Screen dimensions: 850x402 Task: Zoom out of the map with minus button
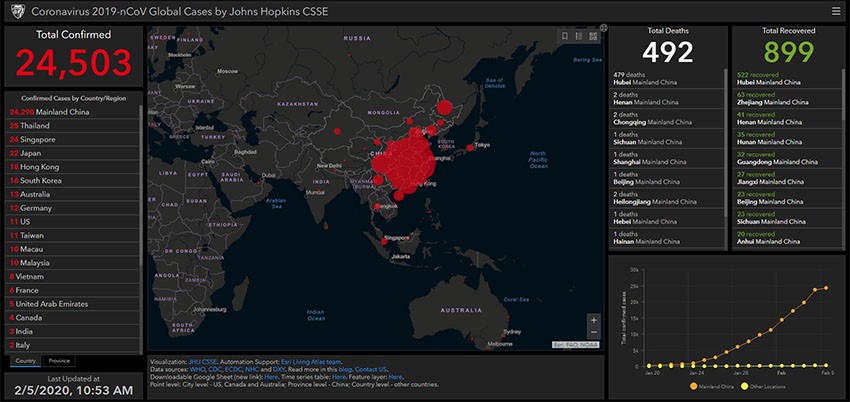coord(594,332)
